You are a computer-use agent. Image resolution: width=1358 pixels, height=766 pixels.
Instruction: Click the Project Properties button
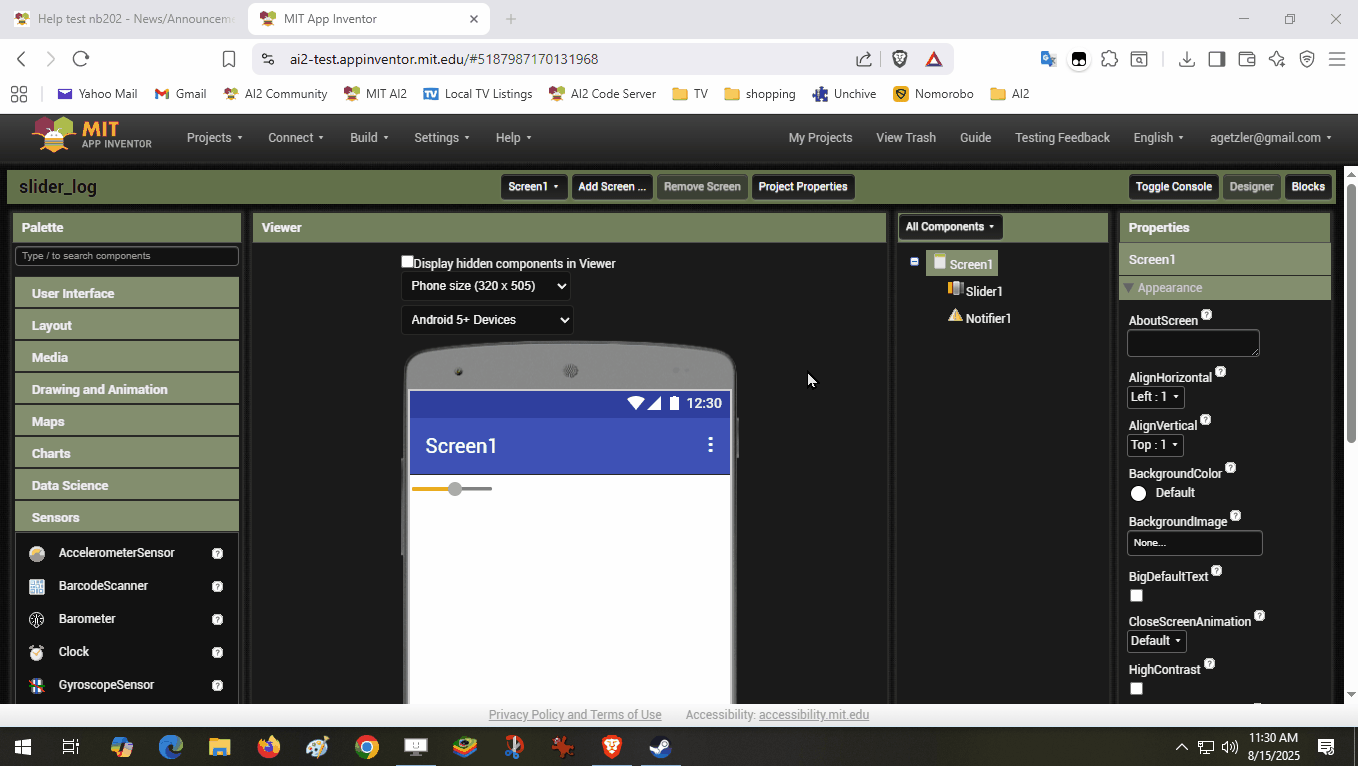point(802,187)
